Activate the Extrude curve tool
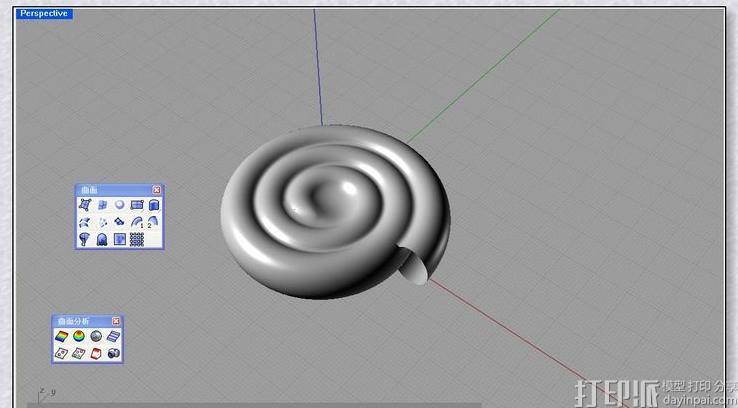This screenshot has width=738, height=408. (x=154, y=205)
